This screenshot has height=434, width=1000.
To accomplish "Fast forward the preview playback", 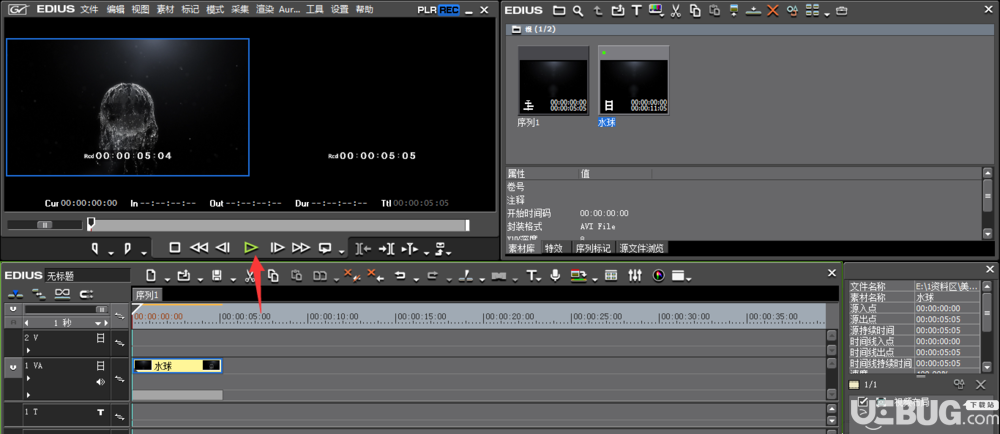I will [x=300, y=248].
